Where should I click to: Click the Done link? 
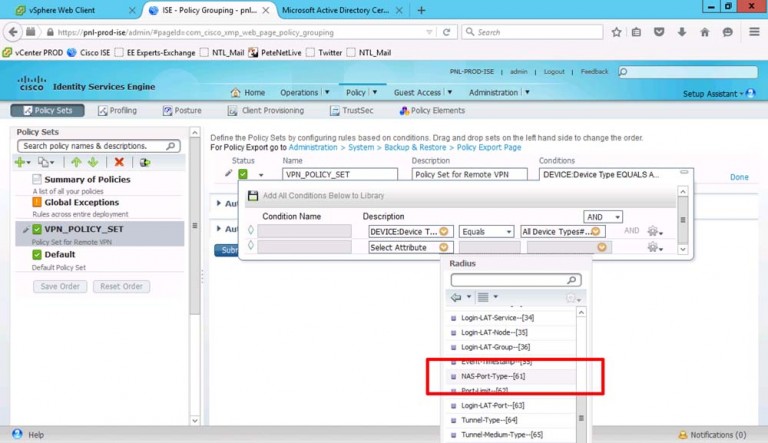[739, 177]
